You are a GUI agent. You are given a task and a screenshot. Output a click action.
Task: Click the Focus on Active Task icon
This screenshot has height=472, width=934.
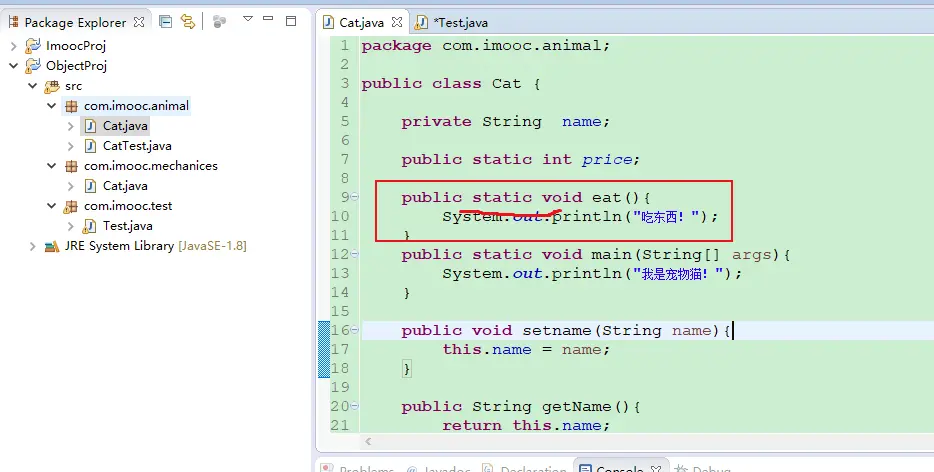pyautogui.click(x=219, y=21)
